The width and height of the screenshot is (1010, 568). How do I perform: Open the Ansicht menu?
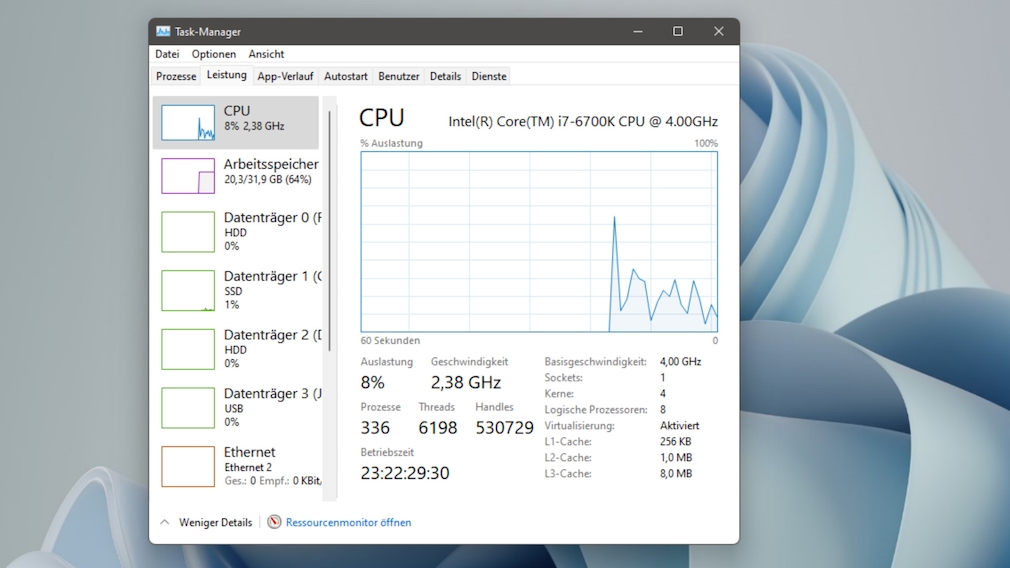pyautogui.click(x=266, y=54)
